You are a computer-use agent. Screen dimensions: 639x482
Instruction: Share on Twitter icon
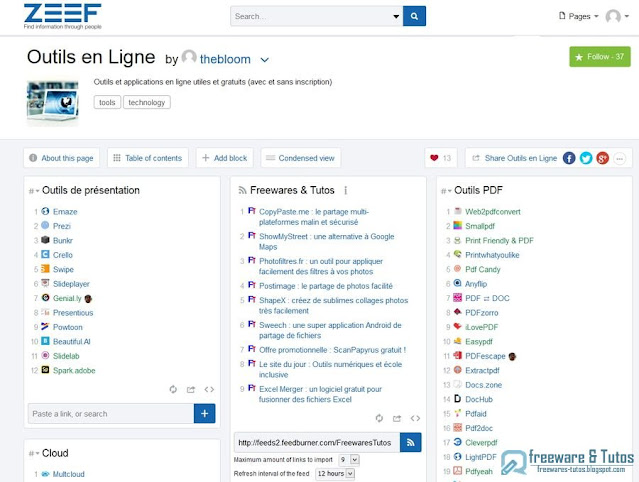pos(586,158)
